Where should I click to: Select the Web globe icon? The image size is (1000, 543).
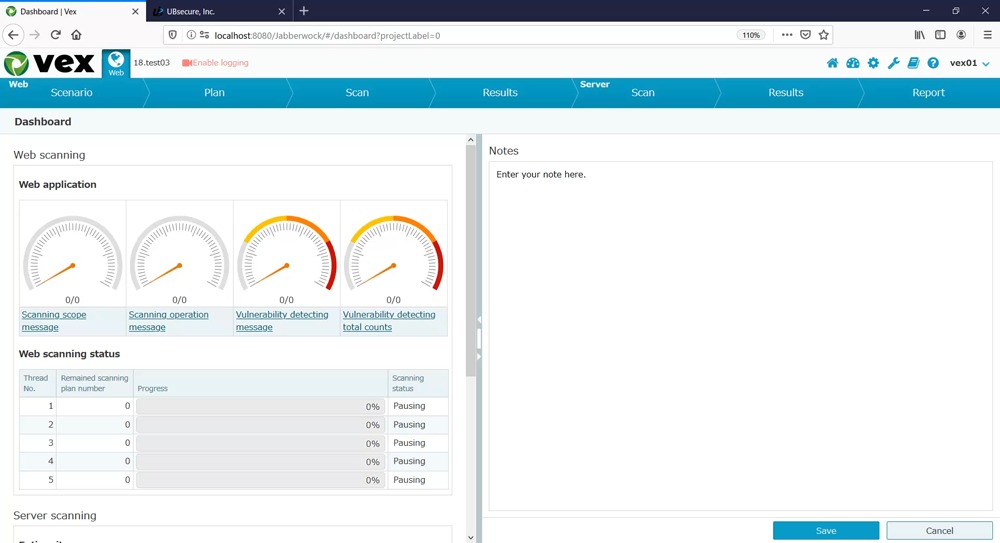coord(116,63)
